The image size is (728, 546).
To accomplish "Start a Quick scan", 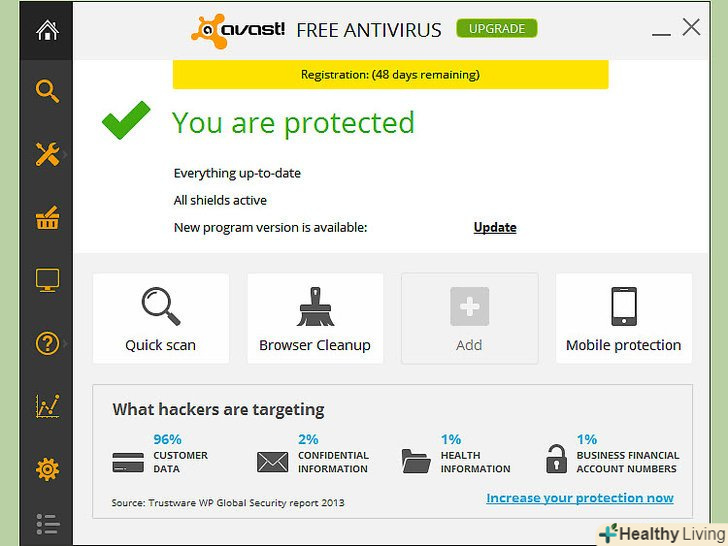I will point(161,318).
